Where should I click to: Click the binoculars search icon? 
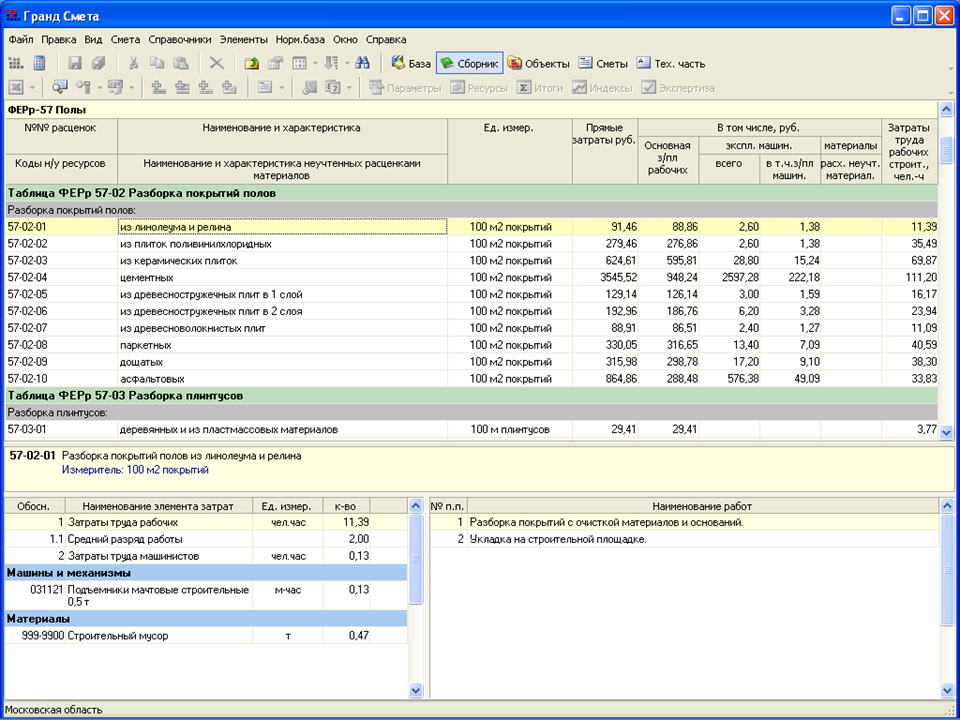pyautogui.click(x=363, y=63)
